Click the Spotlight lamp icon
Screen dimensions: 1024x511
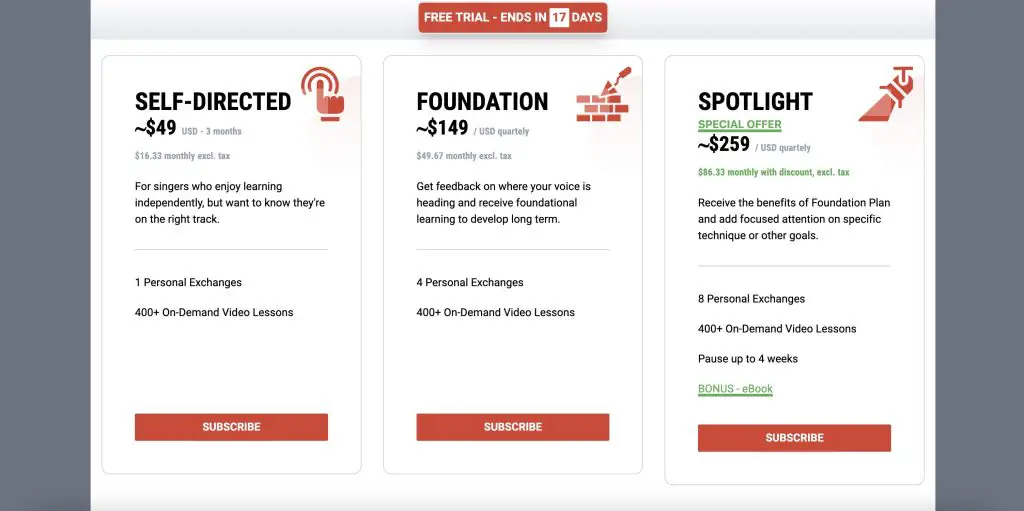[x=886, y=95]
